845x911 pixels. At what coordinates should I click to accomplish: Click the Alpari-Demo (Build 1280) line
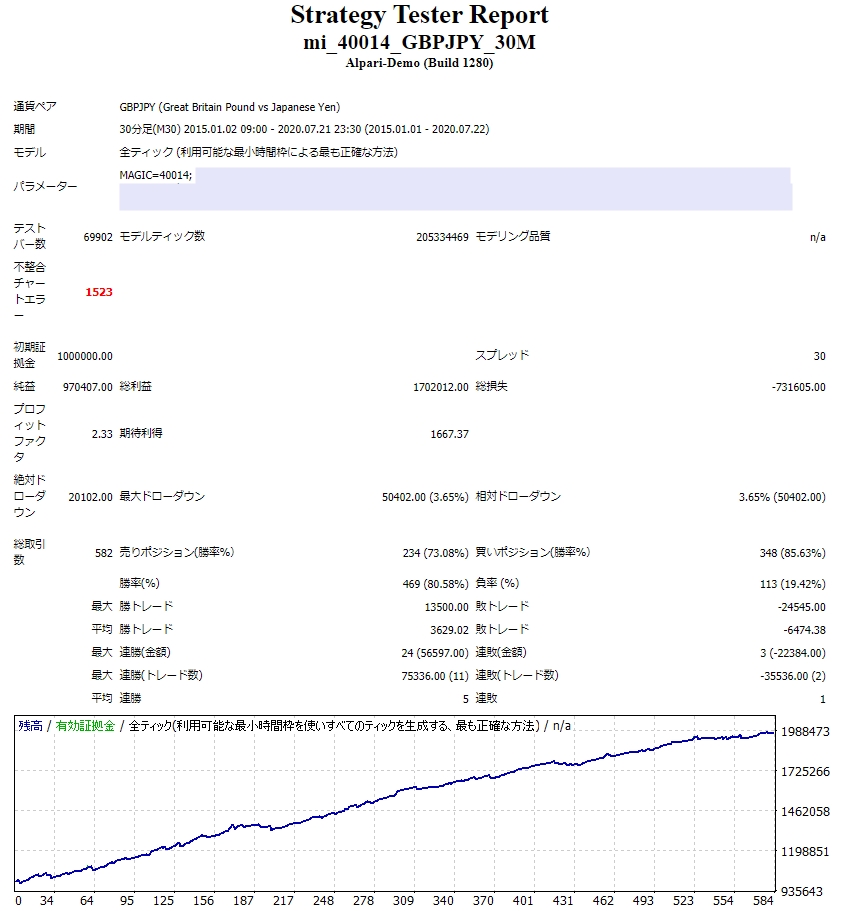click(x=419, y=63)
